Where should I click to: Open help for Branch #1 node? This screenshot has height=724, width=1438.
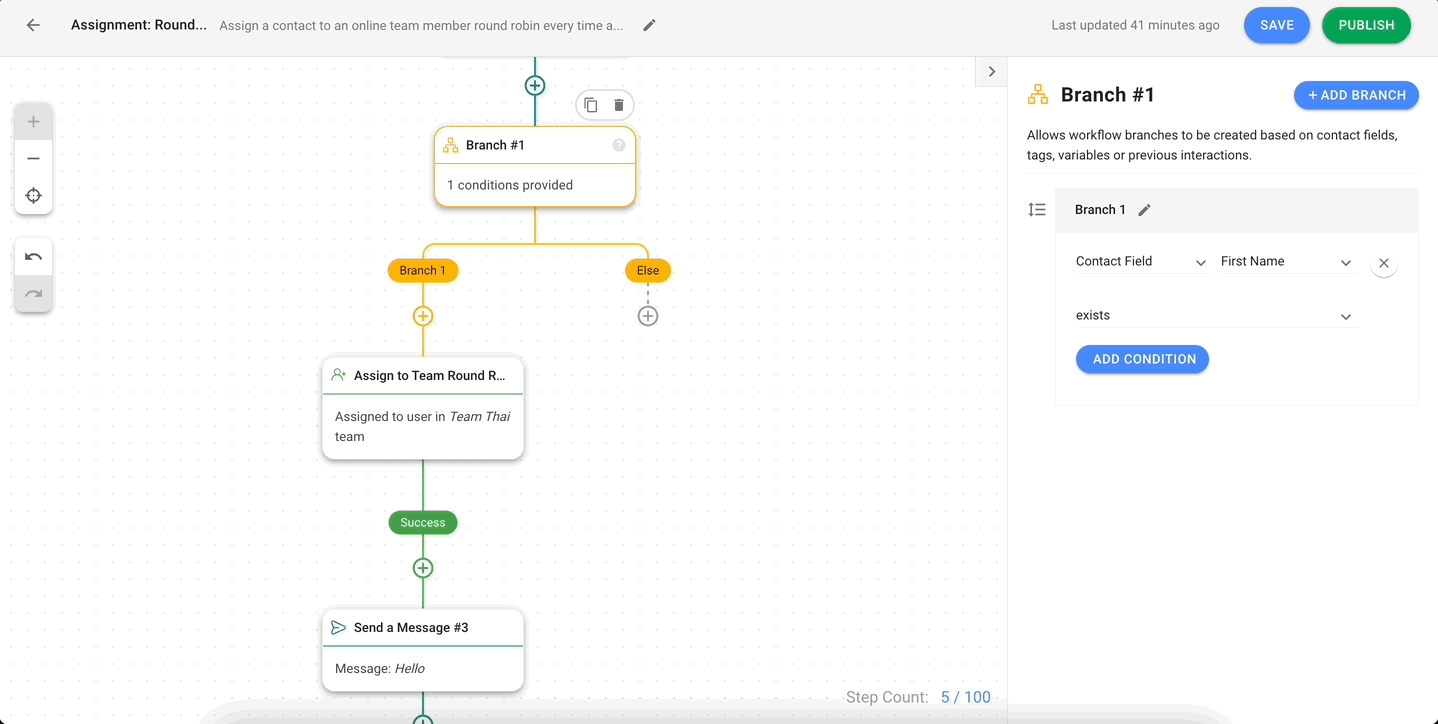click(x=619, y=145)
